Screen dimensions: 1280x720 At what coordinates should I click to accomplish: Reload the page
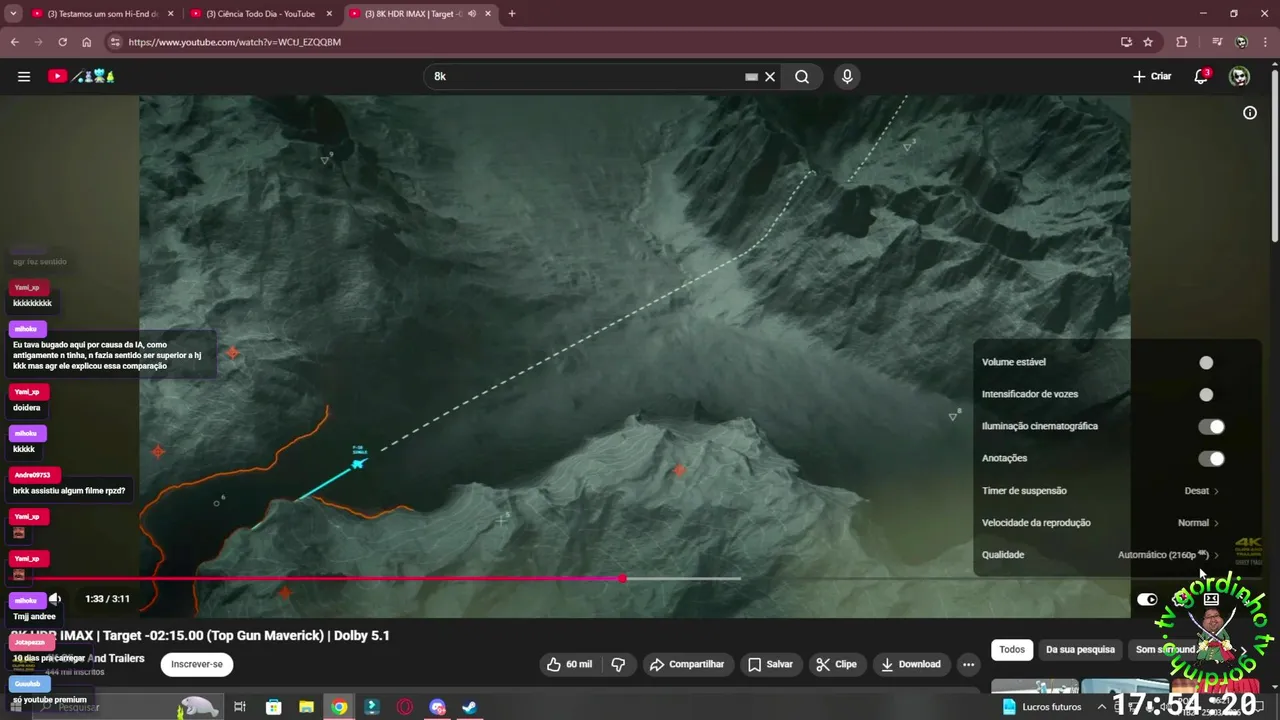62,42
